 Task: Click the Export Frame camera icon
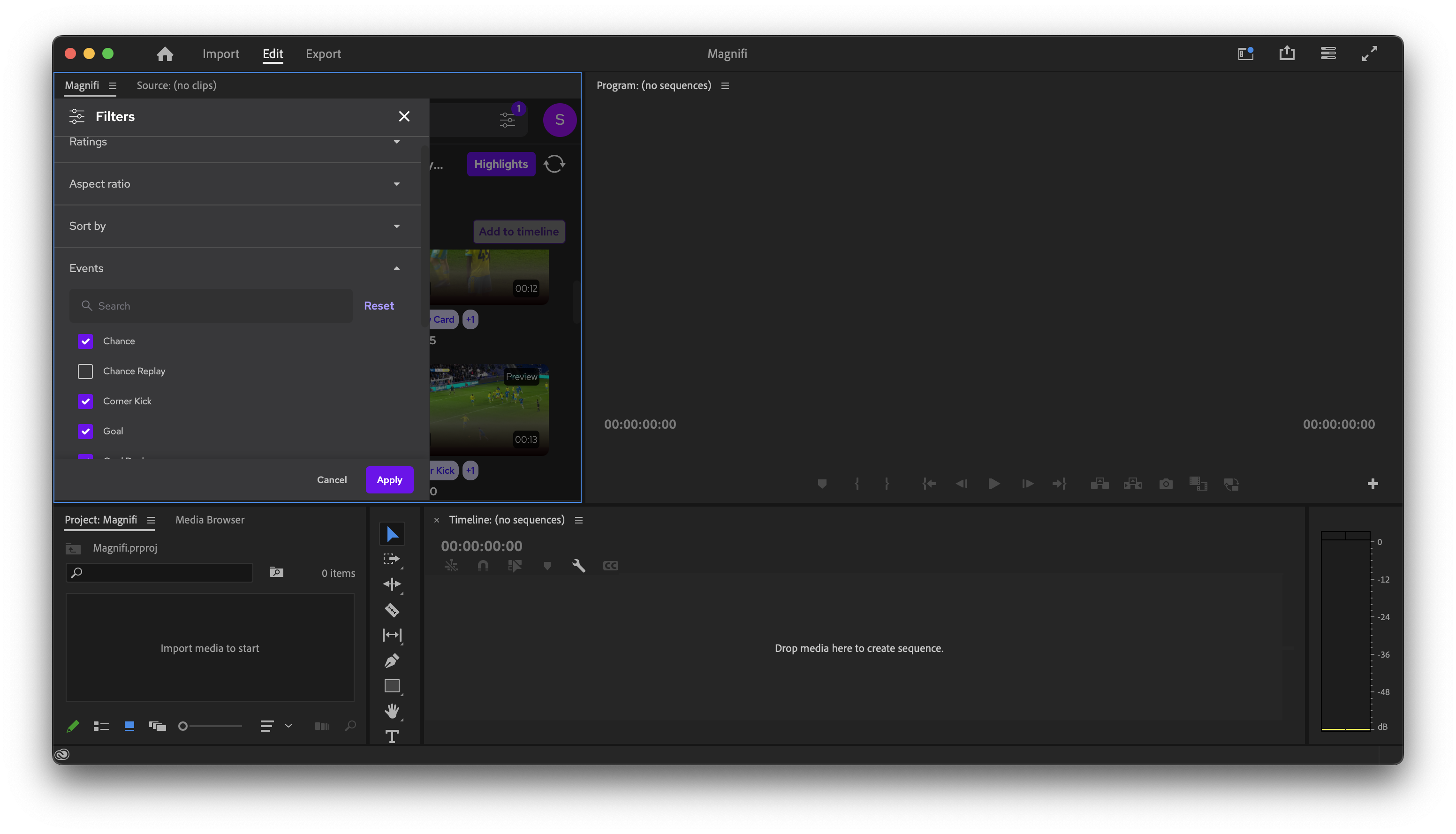point(1165,484)
